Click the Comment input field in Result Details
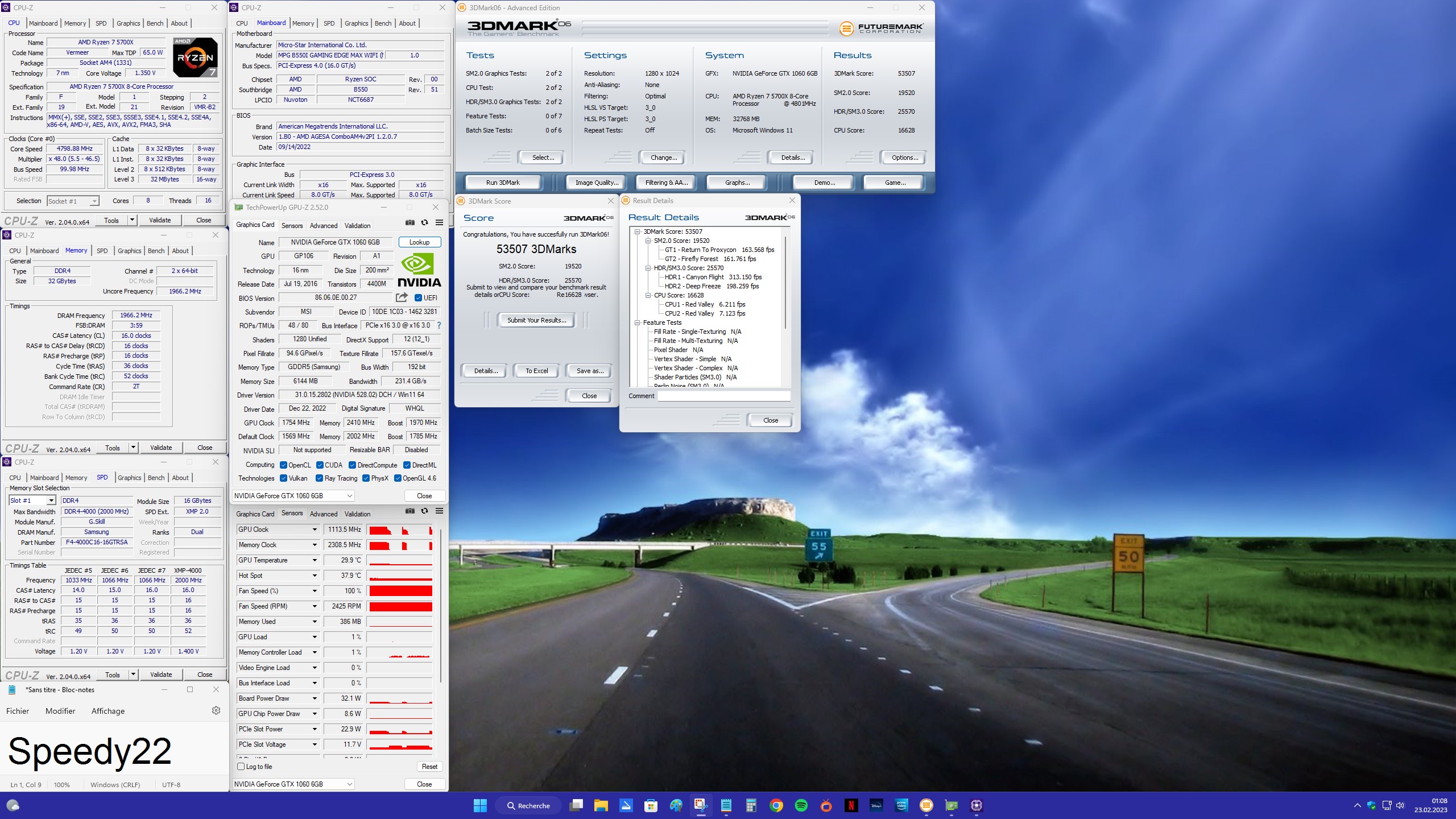This screenshot has height=819, width=1456. (724, 396)
